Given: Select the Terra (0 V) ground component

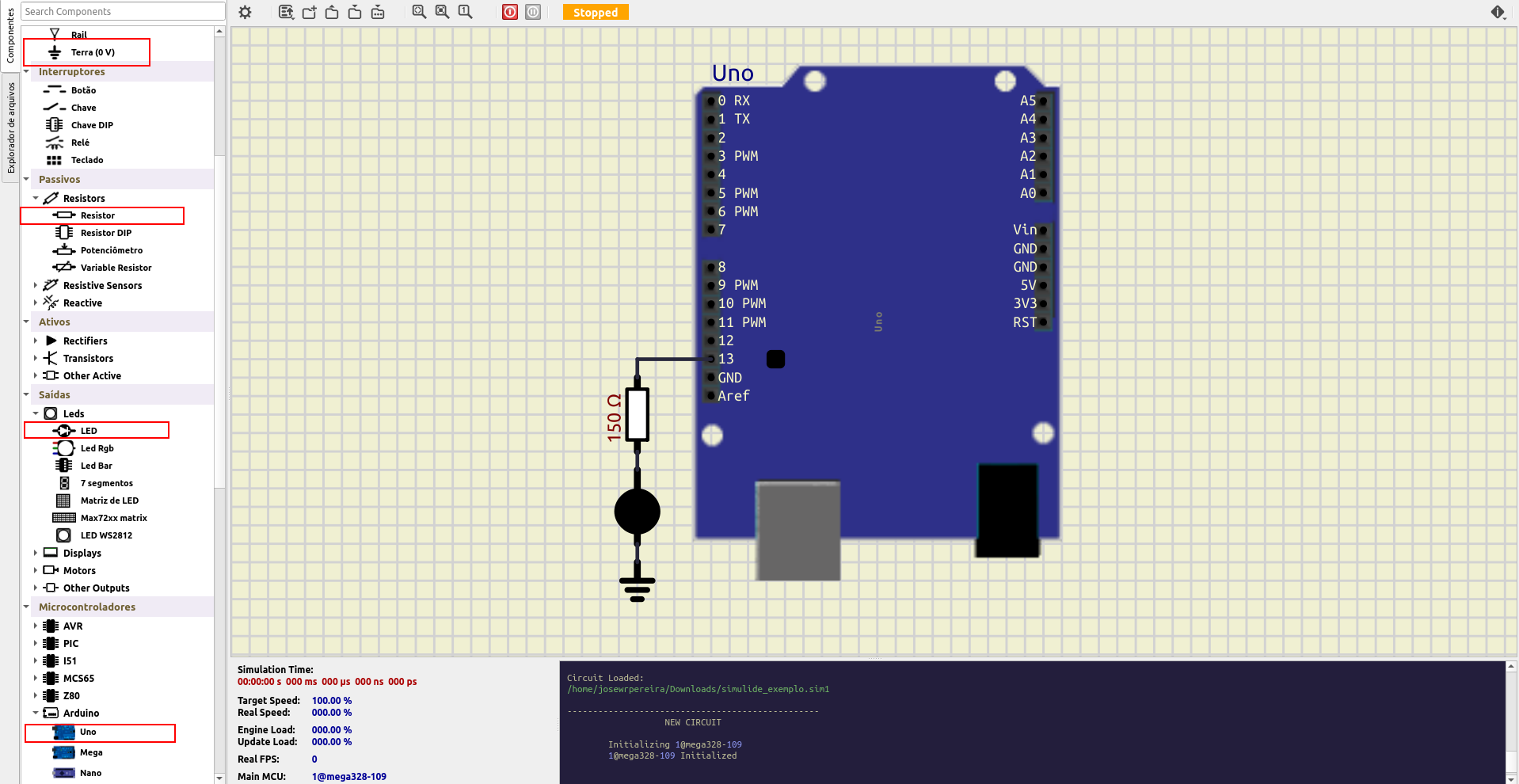Looking at the screenshot, I should [x=92, y=52].
